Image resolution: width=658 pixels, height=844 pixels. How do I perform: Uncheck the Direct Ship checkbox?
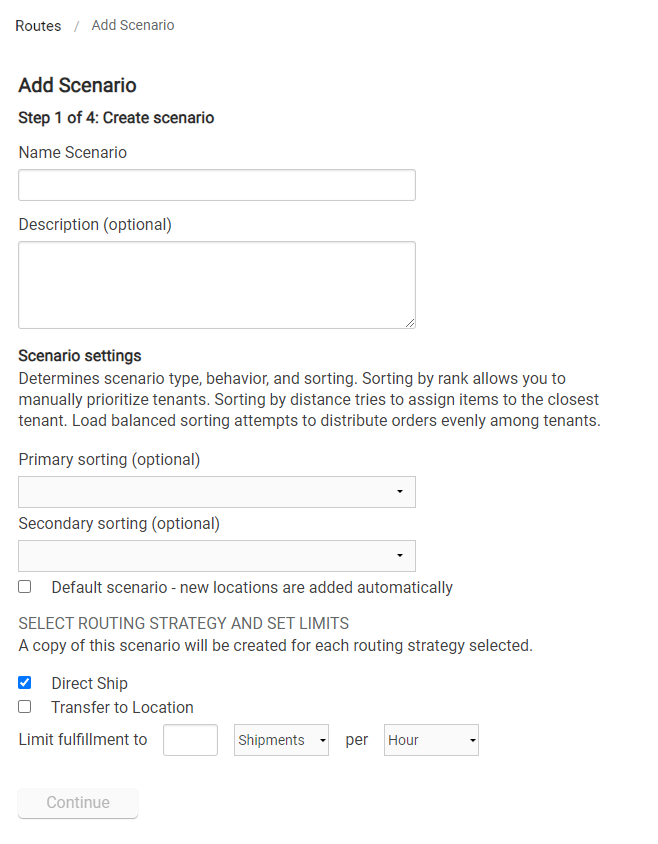(24, 683)
